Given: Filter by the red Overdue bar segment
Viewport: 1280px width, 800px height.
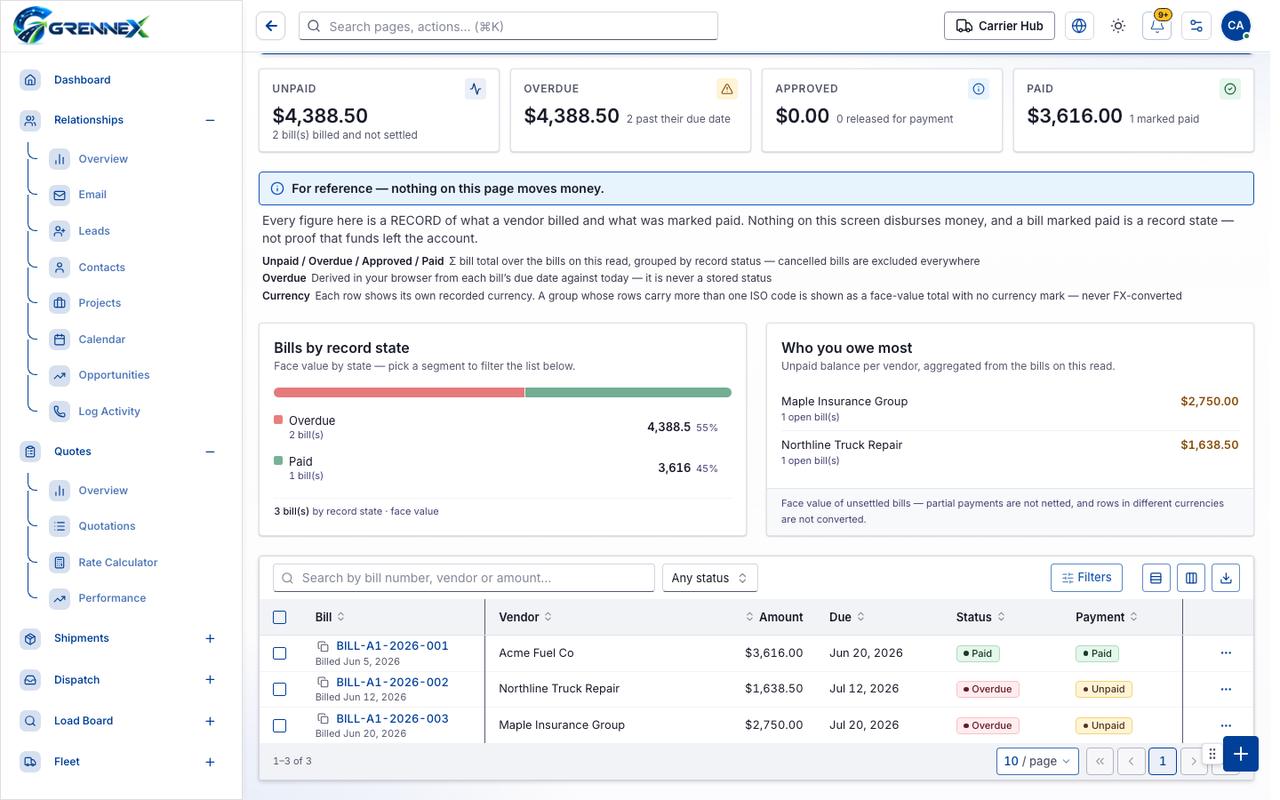Looking at the screenshot, I should point(399,393).
